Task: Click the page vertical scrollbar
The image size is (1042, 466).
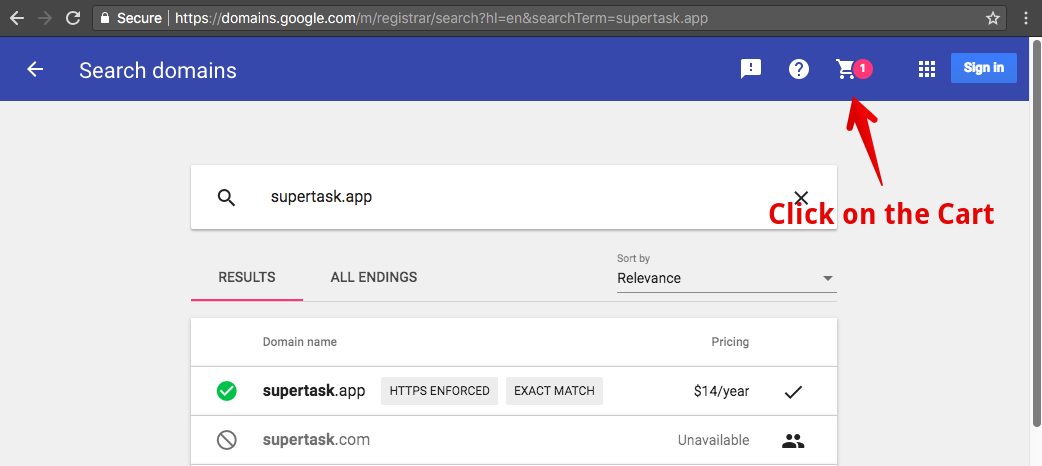Action: point(1036,233)
